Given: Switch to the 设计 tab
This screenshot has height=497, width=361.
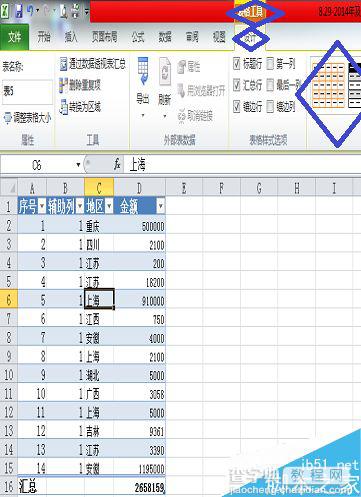Looking at the screenshot, I should point(250,38).
